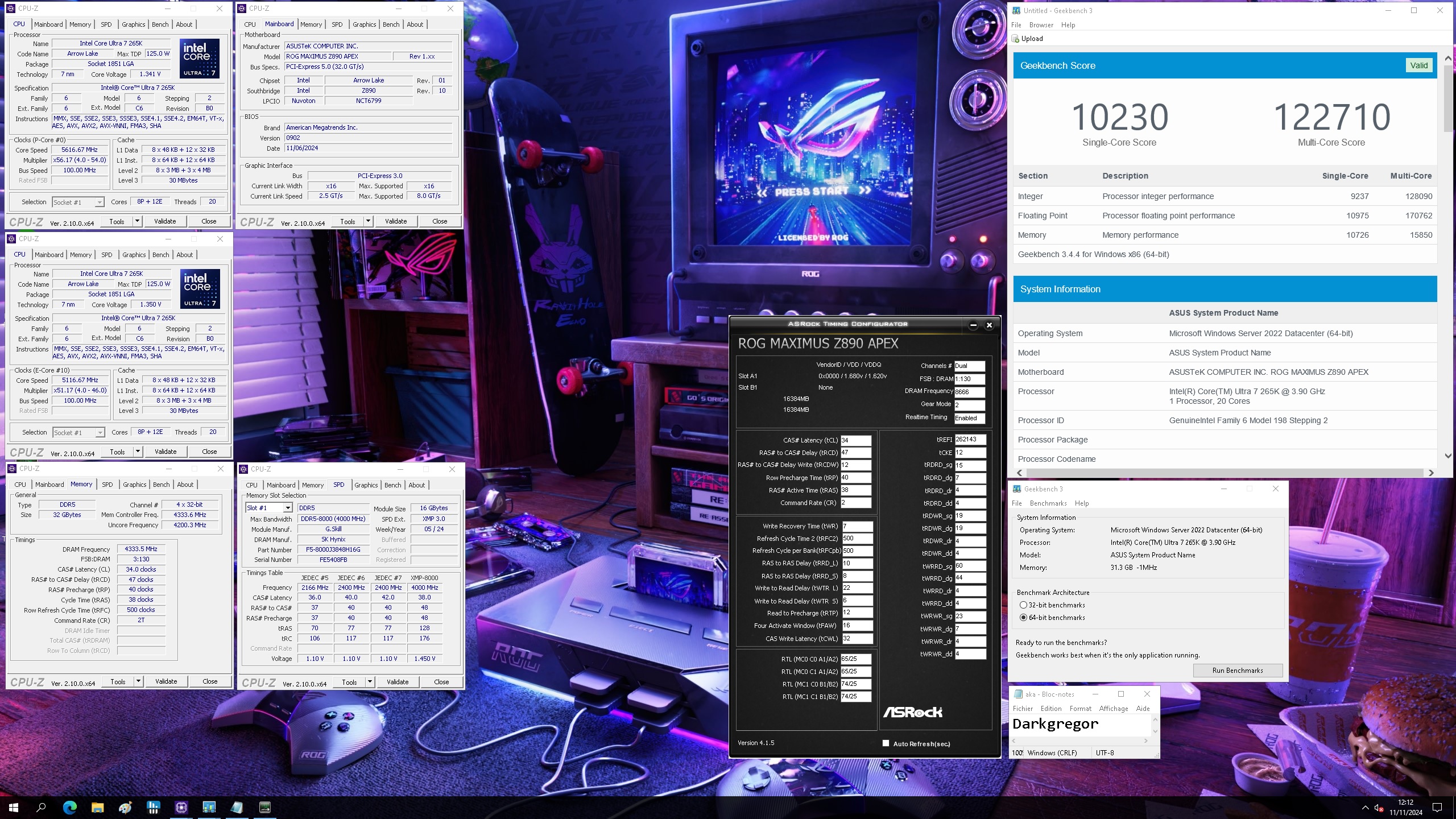This screenshot has height=819, width=1456.
Task: Switch to ASRock Timing Configurator taskbar icon
Action: (x=264, y=807)
